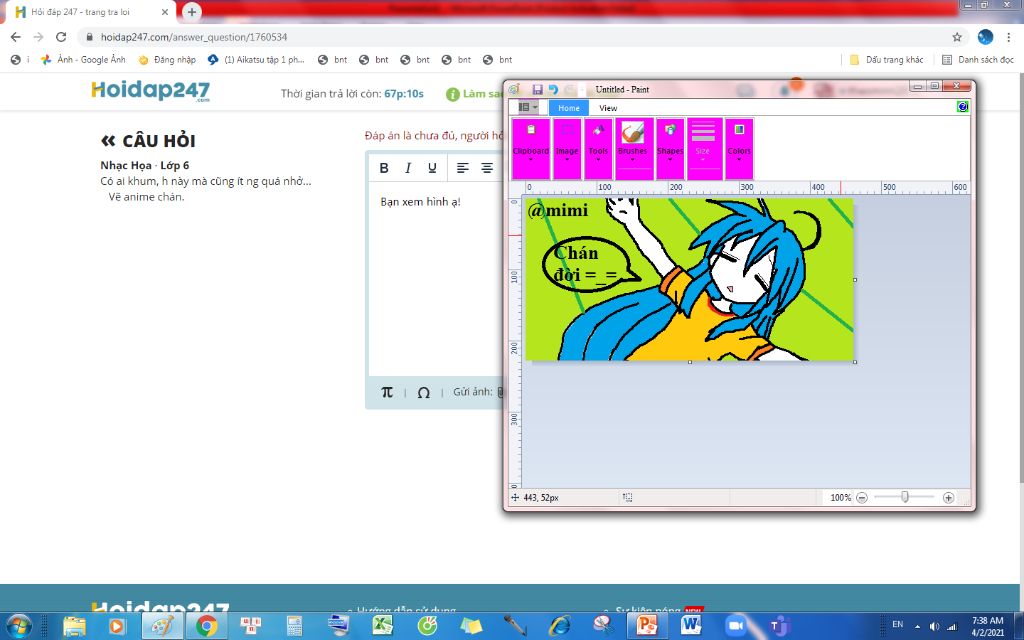Screen dimensions: 1024x640
Task: Select the Brushes tool icon in Paint
Action: 633,133
